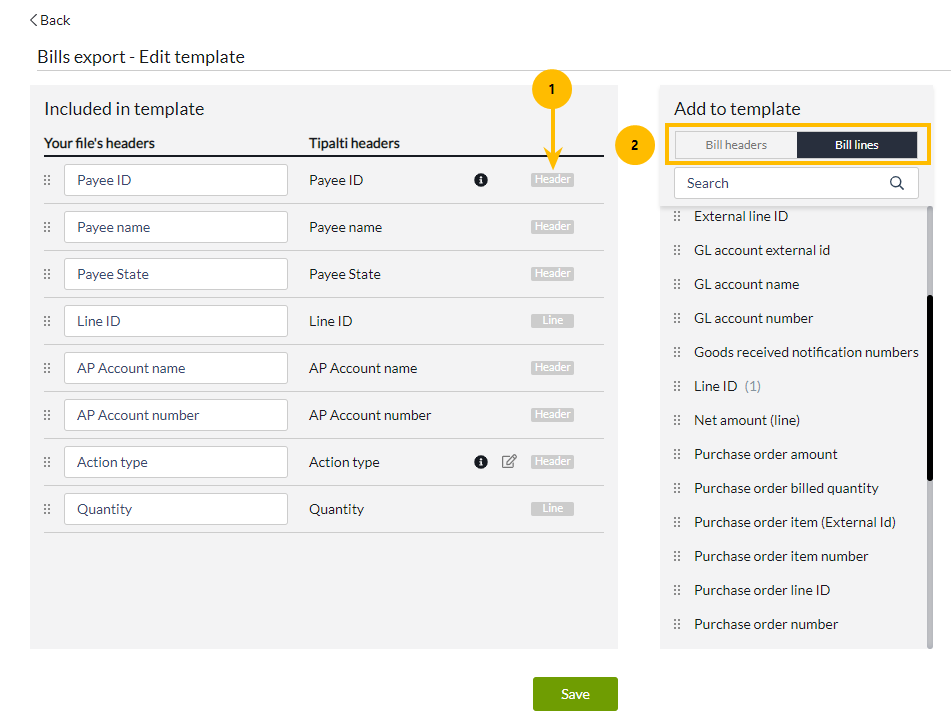The width and height of the screenshot is (951, 723).
Task: Click the drag handle of External line ID item
Action: point(678,216)
